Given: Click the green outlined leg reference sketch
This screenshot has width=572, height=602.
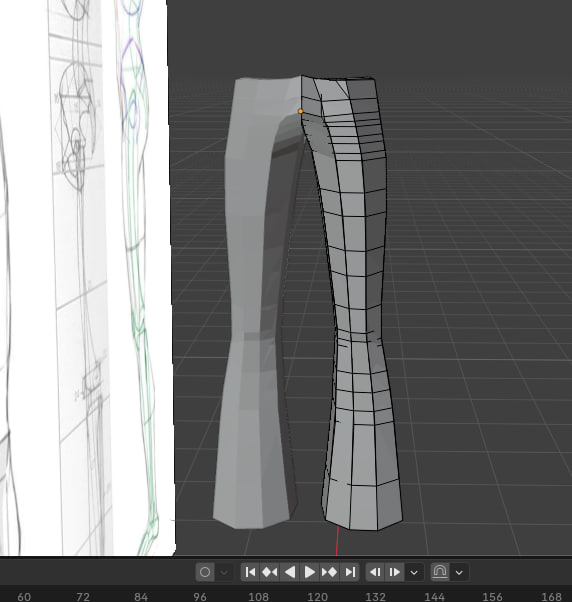Looking at the screenshot, I should click(x=138, y=276).
